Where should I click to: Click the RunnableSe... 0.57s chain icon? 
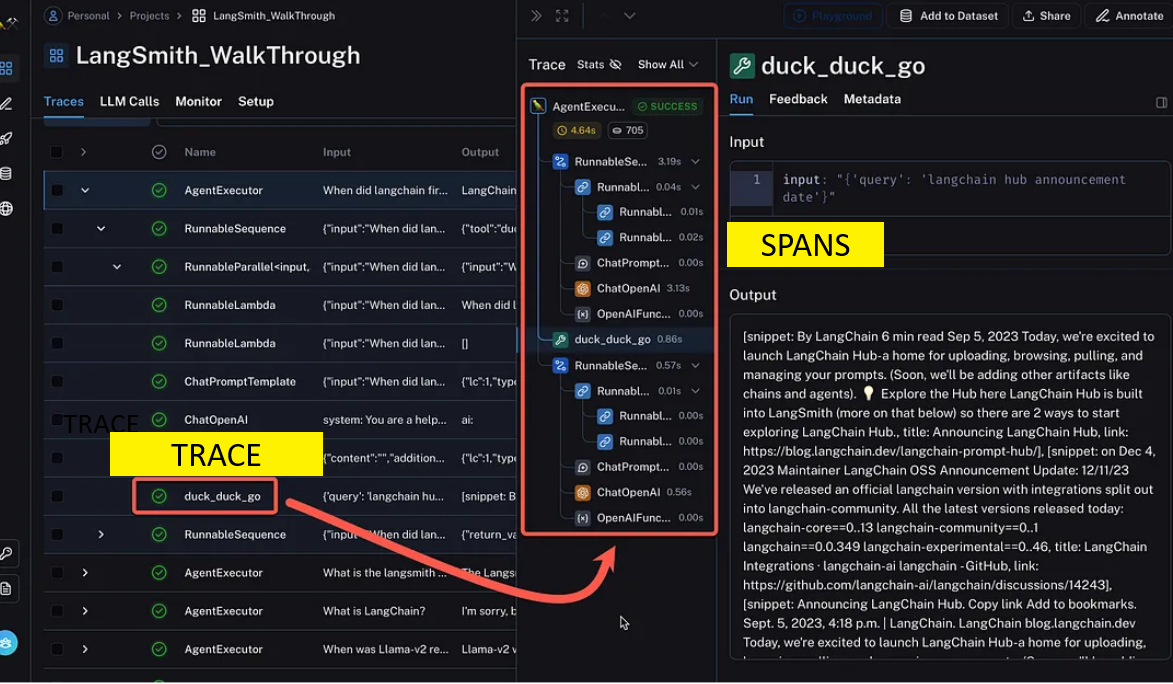(560, 366)
